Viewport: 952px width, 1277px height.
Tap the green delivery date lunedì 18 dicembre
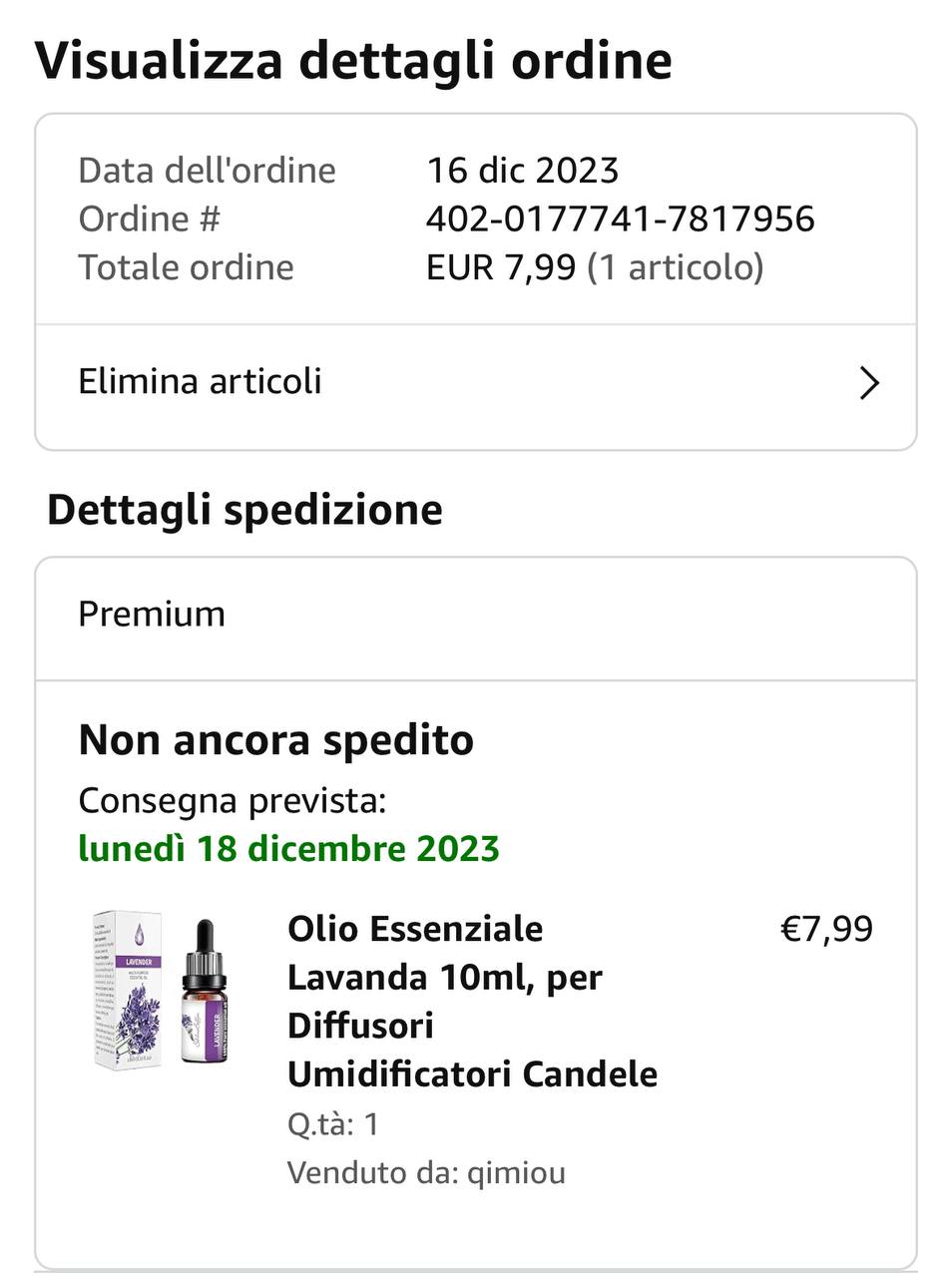[x=288, y=848]
